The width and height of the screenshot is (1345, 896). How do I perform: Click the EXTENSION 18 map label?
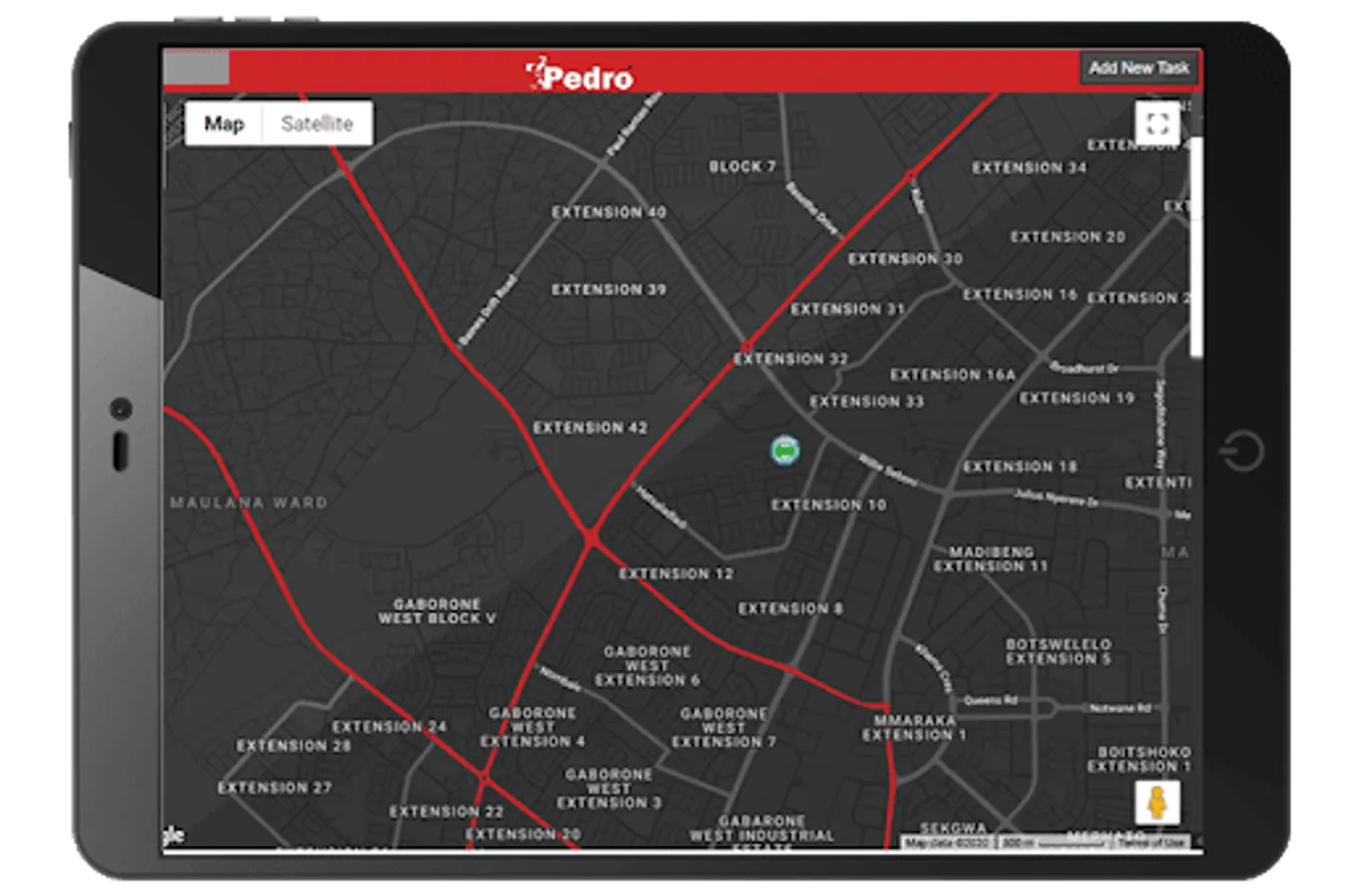point(1019,467)
